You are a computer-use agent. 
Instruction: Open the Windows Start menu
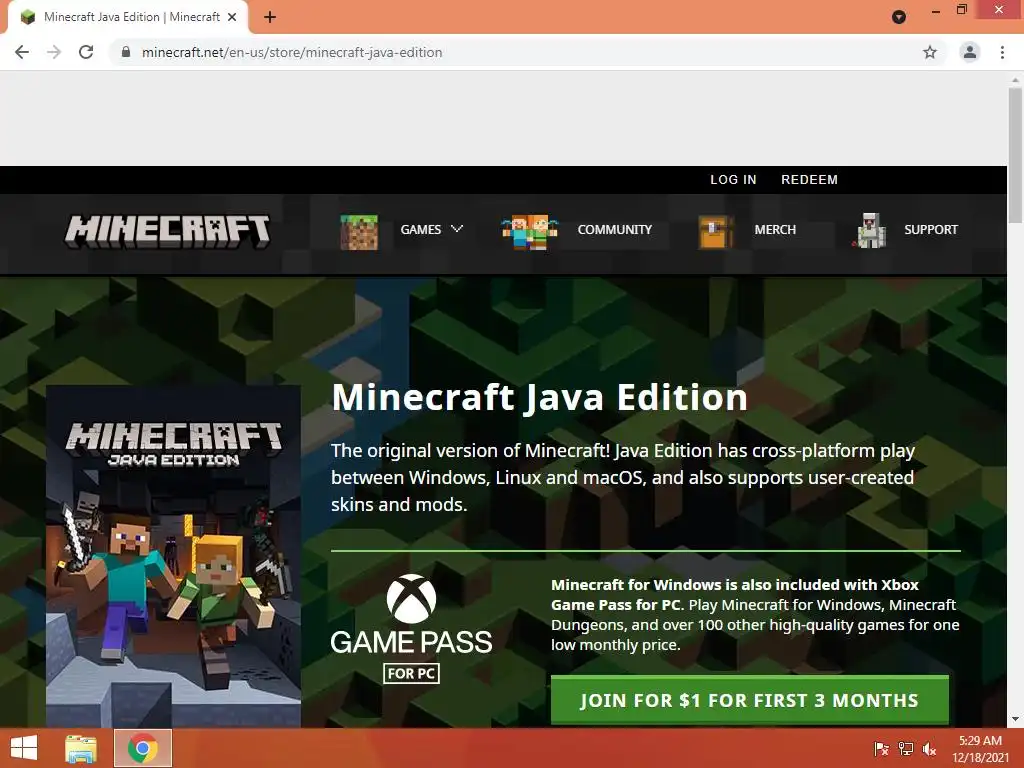coord(24,748)
